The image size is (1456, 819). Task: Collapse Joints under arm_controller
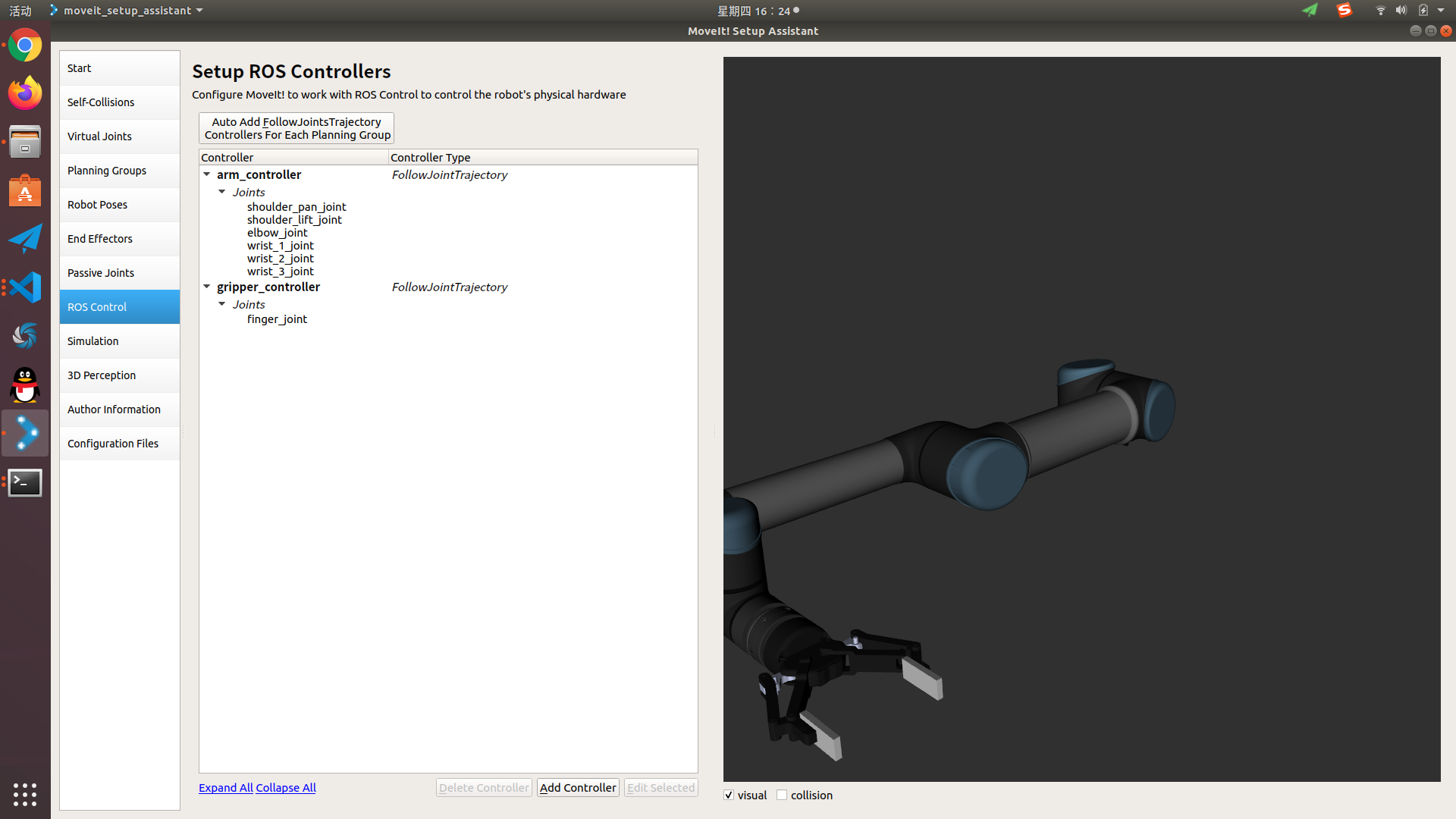click(222, 192)
